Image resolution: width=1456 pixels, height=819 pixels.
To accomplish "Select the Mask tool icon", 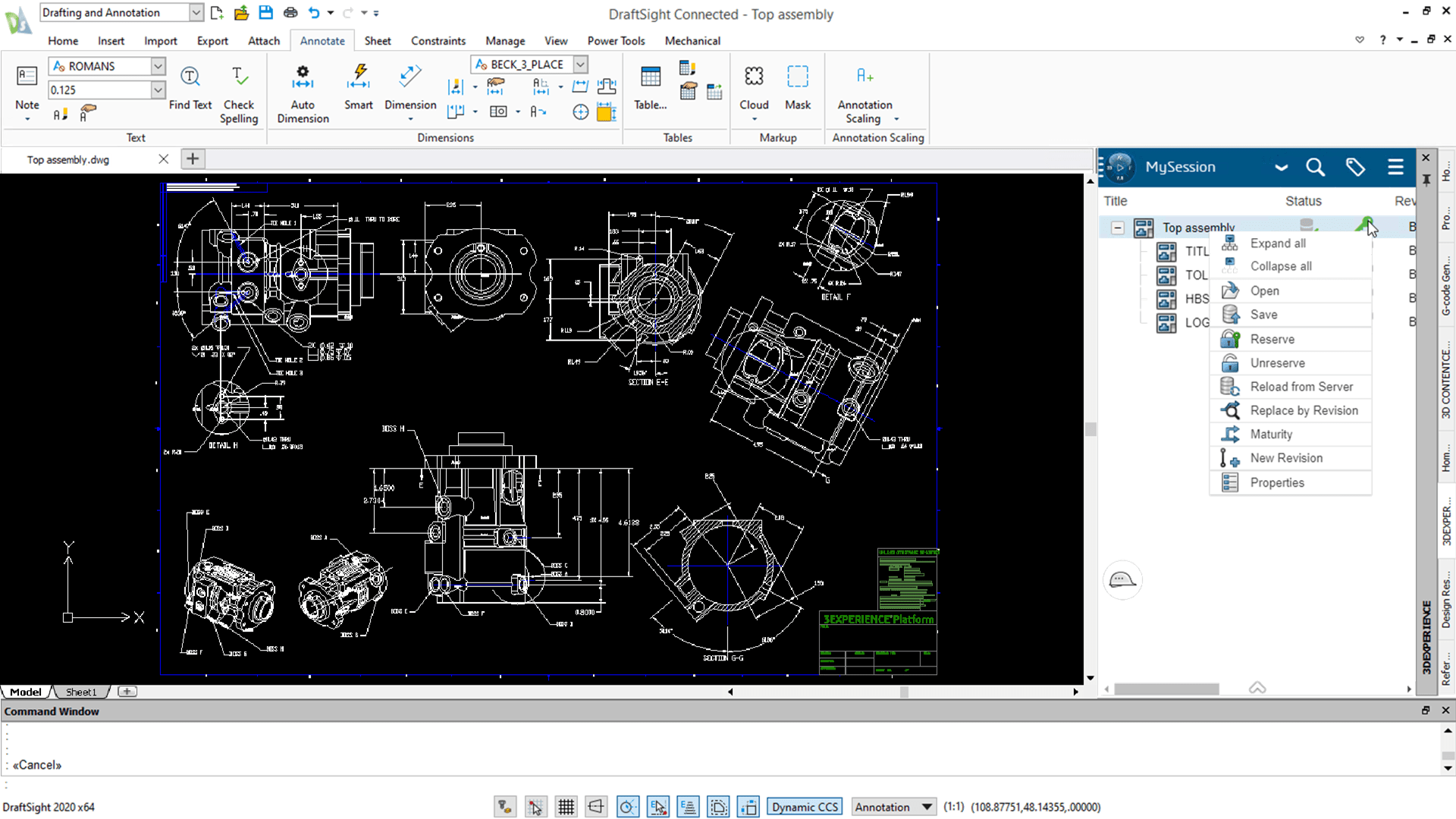I will point(797,77).
